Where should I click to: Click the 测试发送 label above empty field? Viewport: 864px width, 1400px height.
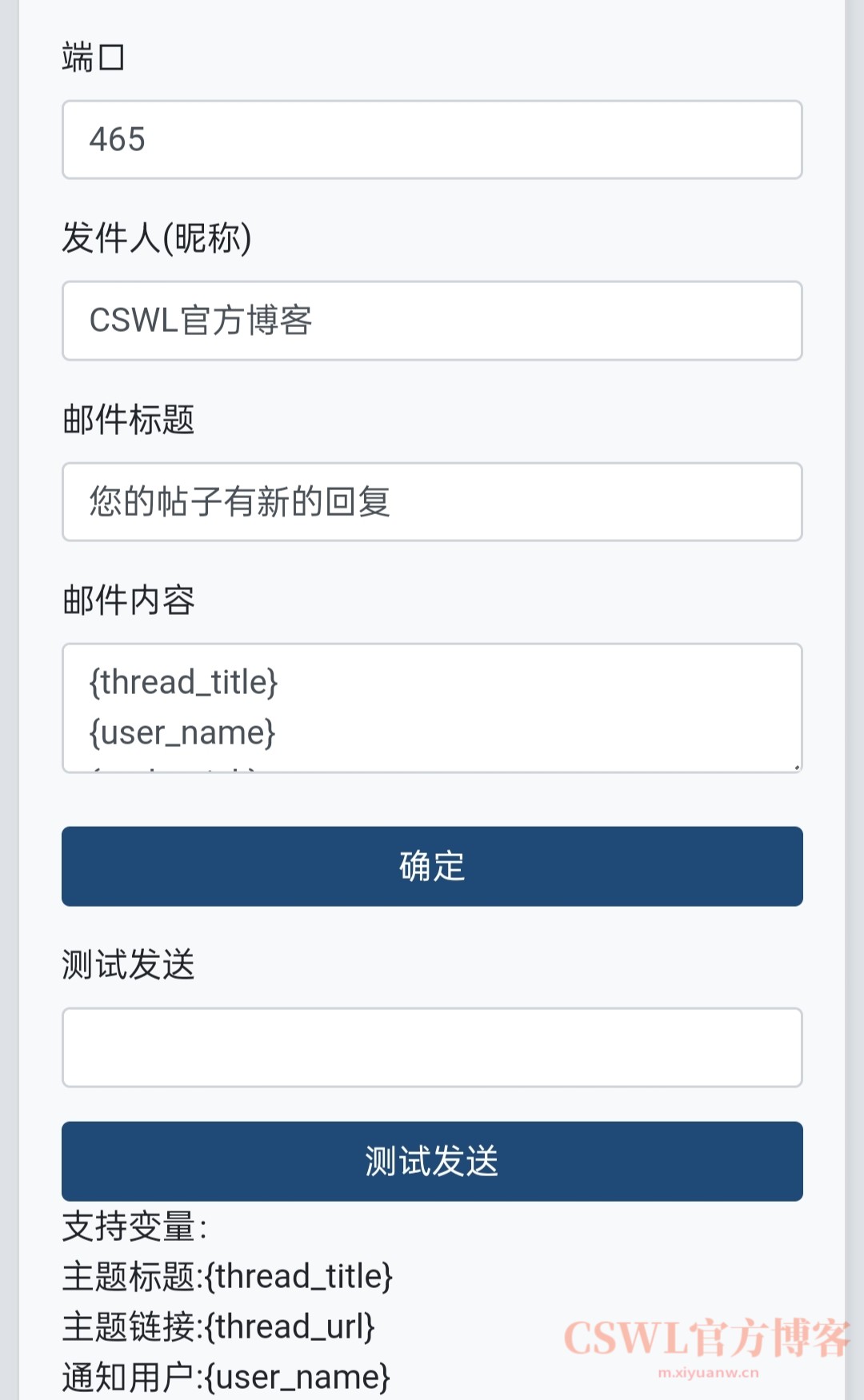tap(129, 964)
